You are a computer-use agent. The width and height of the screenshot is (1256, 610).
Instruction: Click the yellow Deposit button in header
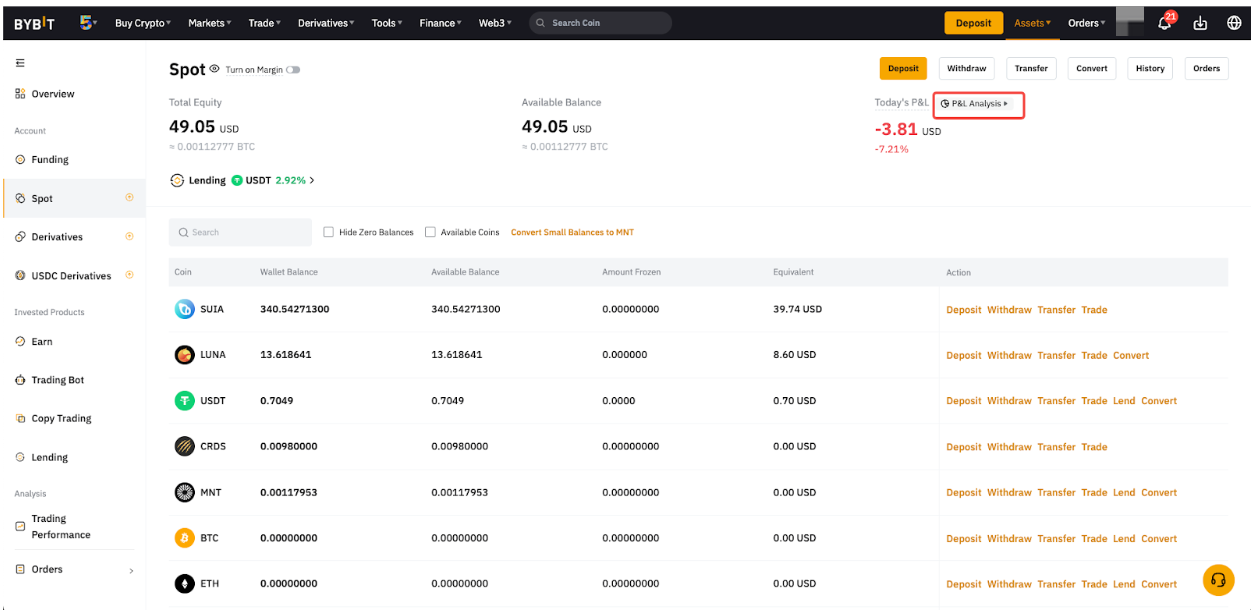tap(973, 23)
